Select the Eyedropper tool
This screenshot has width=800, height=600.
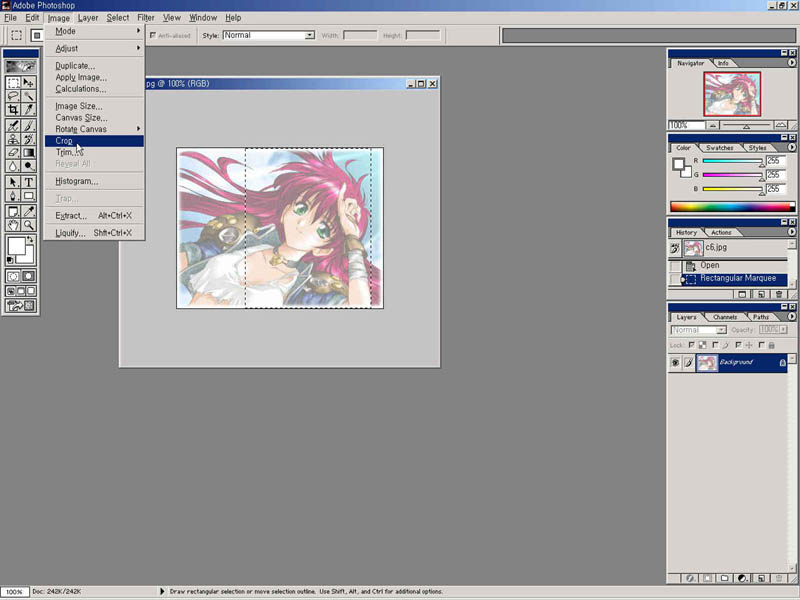pyautogui.click(x=29, y=211)
